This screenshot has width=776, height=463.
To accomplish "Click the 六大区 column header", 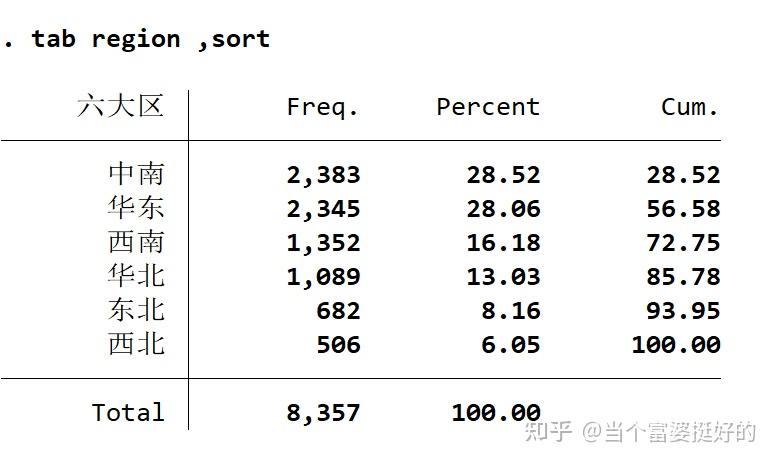I will [x=119, y=106].
